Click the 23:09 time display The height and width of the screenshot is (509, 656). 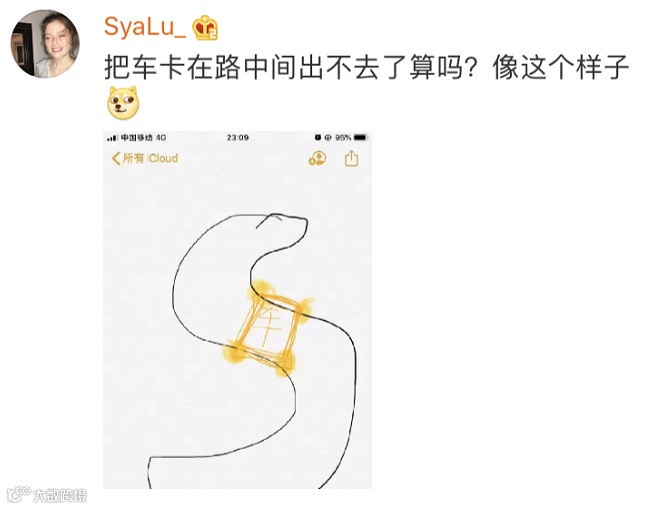tap(238, 137)
